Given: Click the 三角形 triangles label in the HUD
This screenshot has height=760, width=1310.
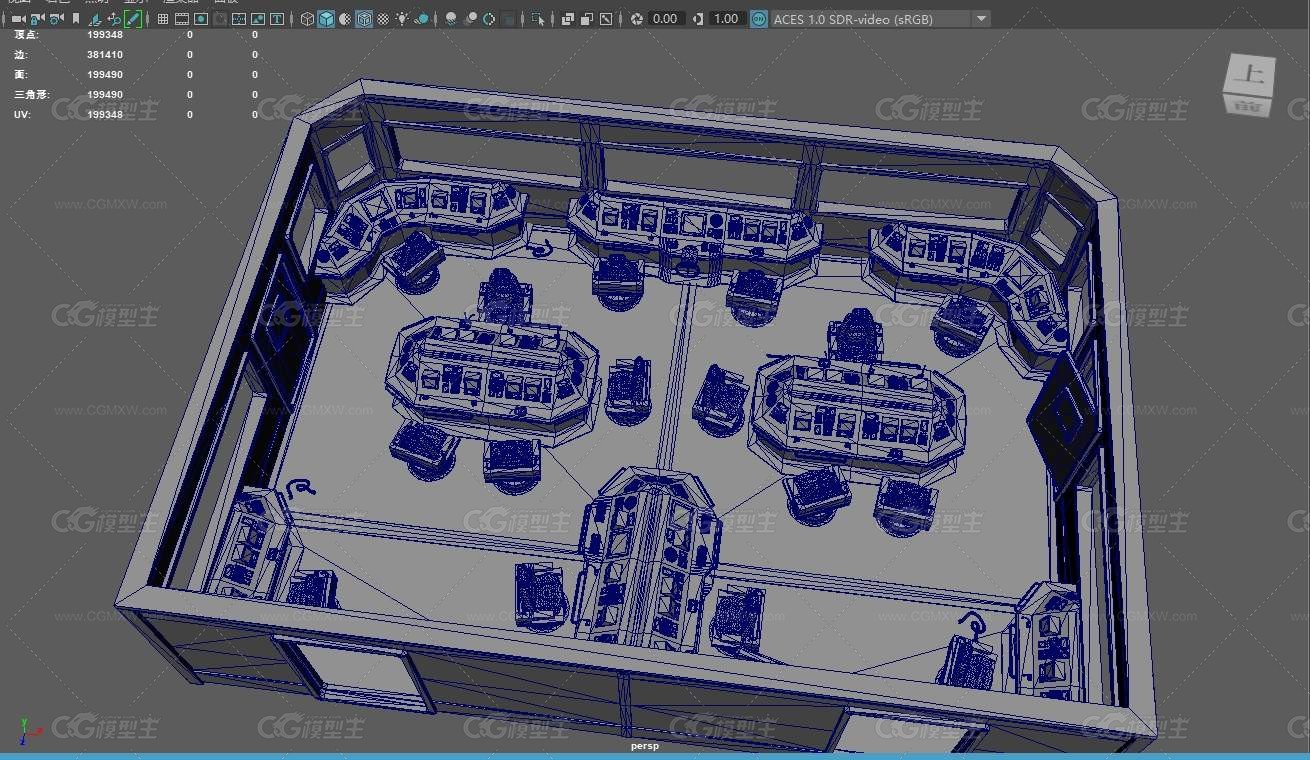Looking at the screenshot, I should [x=31, y=95].
